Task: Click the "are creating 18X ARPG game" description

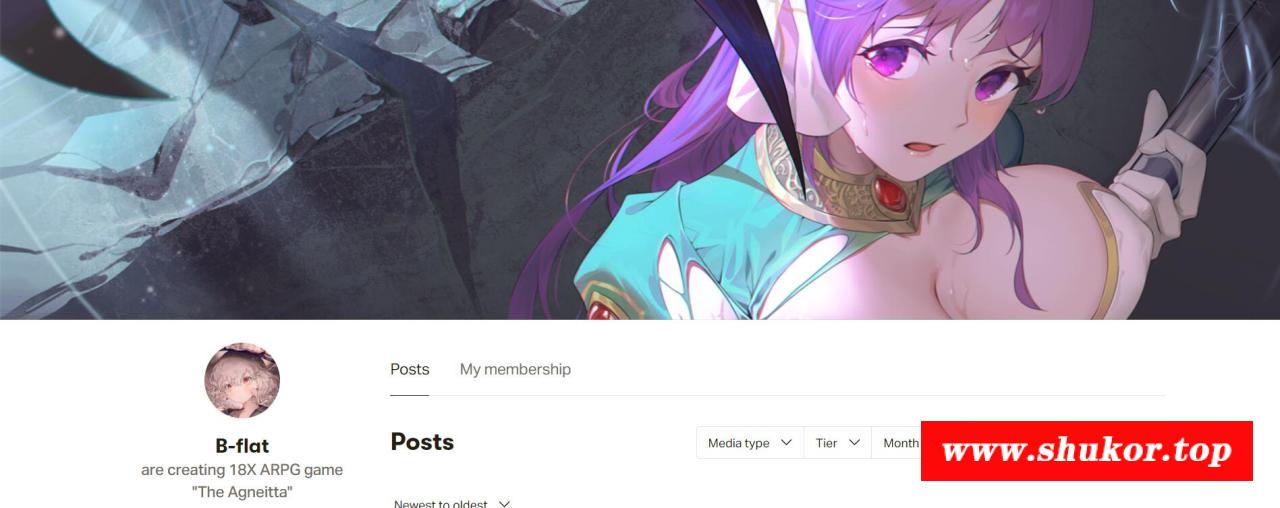Action: [x=242, y=470]
